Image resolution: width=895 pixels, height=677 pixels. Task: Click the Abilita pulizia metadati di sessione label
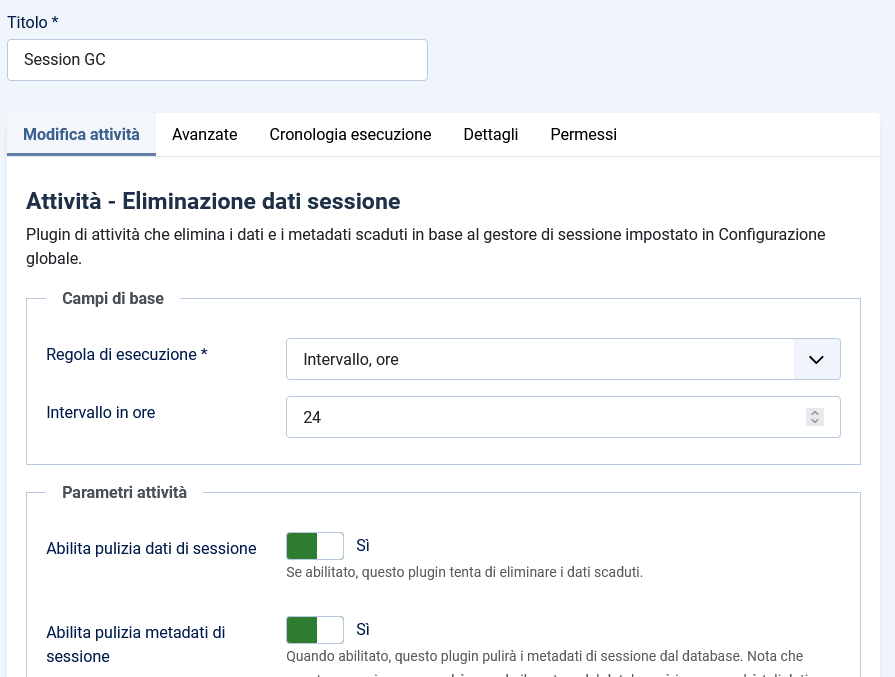pos(135,644)
